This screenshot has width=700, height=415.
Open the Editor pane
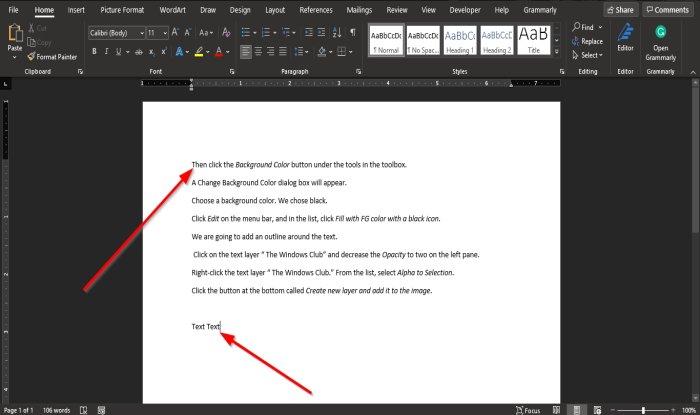coord(625,38)
